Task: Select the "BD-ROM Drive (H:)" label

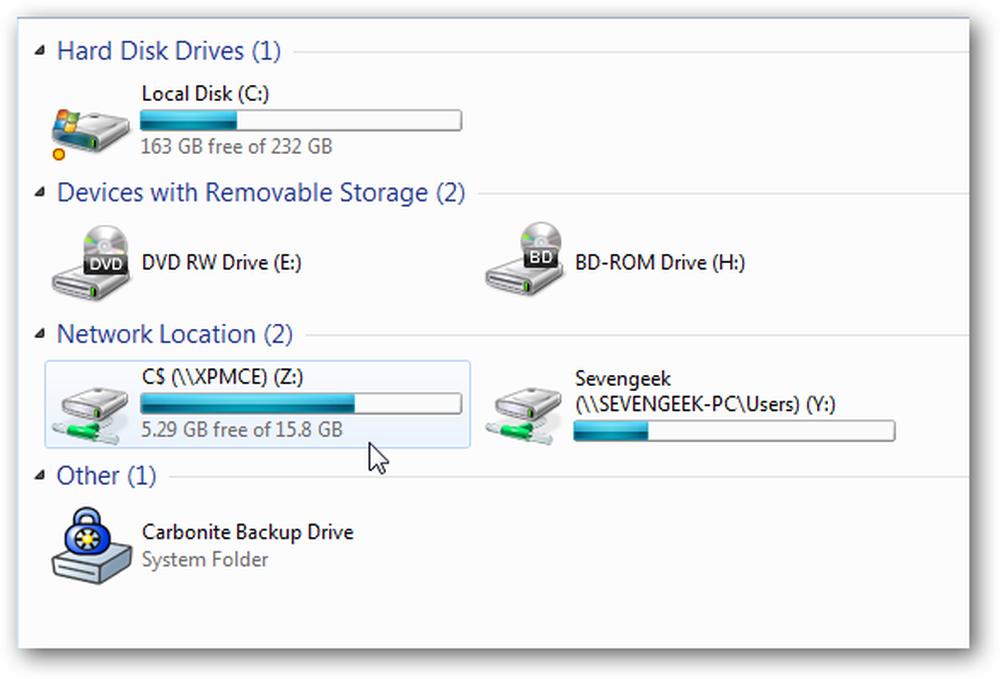Action: pyautogui.click(x=660, y=263)
